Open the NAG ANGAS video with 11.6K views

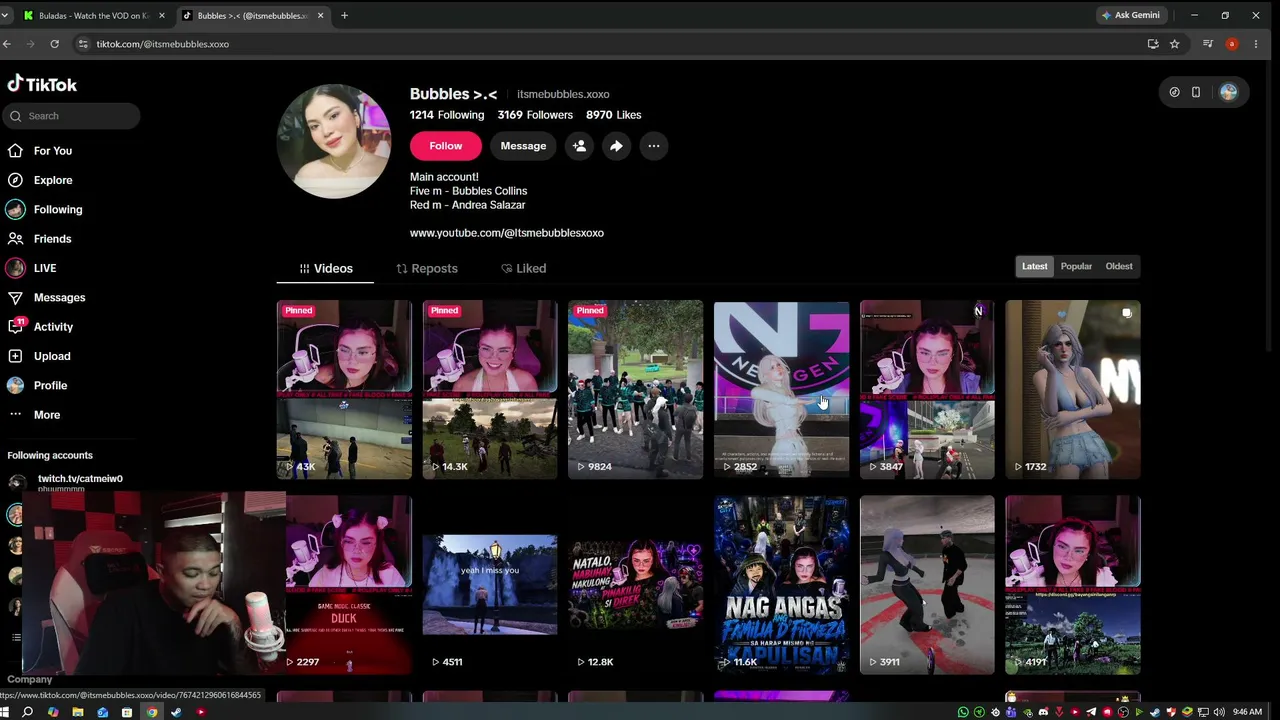[x=781, y=585]
